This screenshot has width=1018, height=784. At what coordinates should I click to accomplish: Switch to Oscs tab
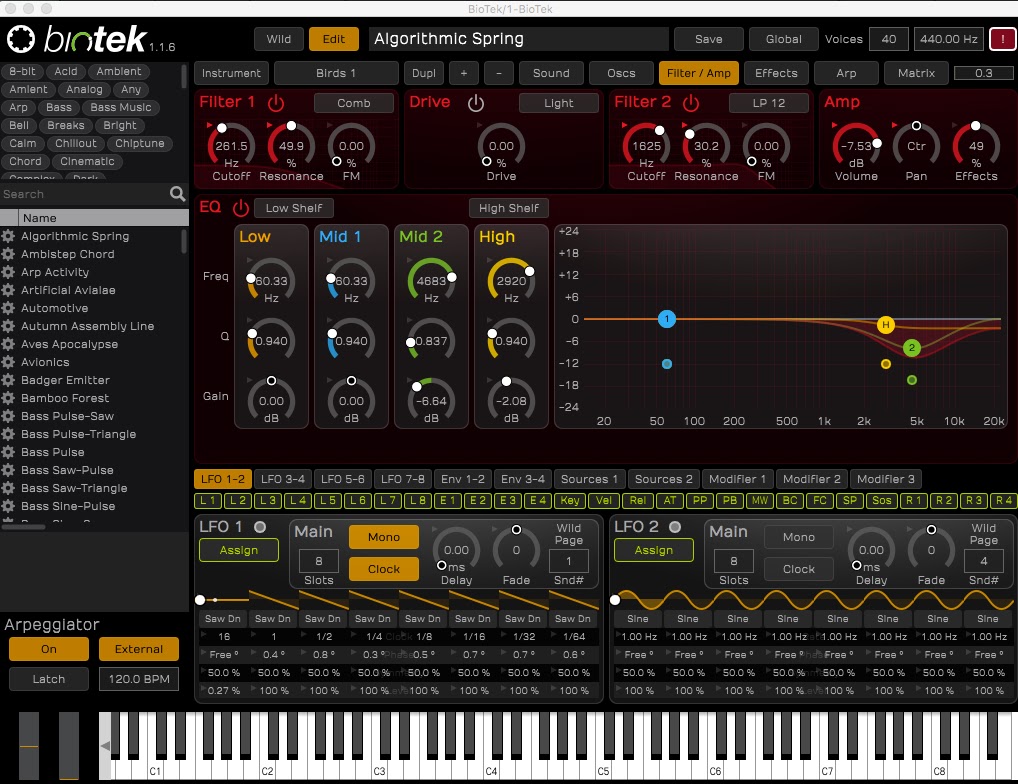coord(621,73)
